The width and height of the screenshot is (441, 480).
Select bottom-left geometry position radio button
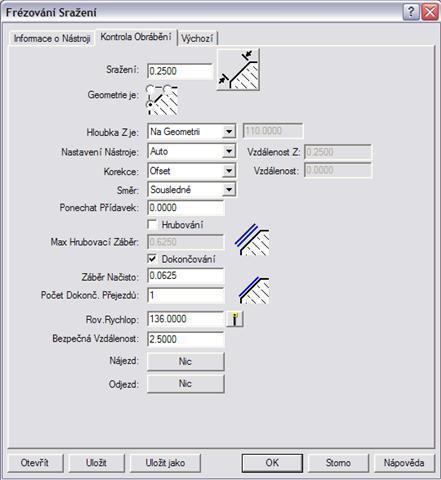pos(150,105)
